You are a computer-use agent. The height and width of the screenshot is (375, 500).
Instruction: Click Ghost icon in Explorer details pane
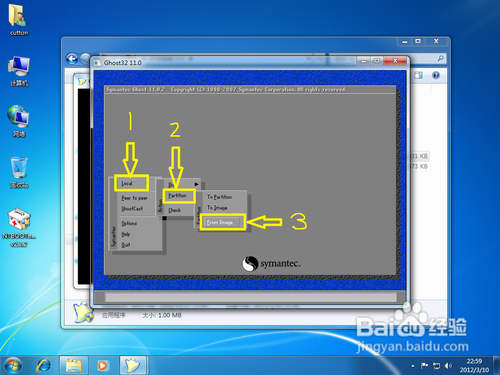(x=84, y=313)
